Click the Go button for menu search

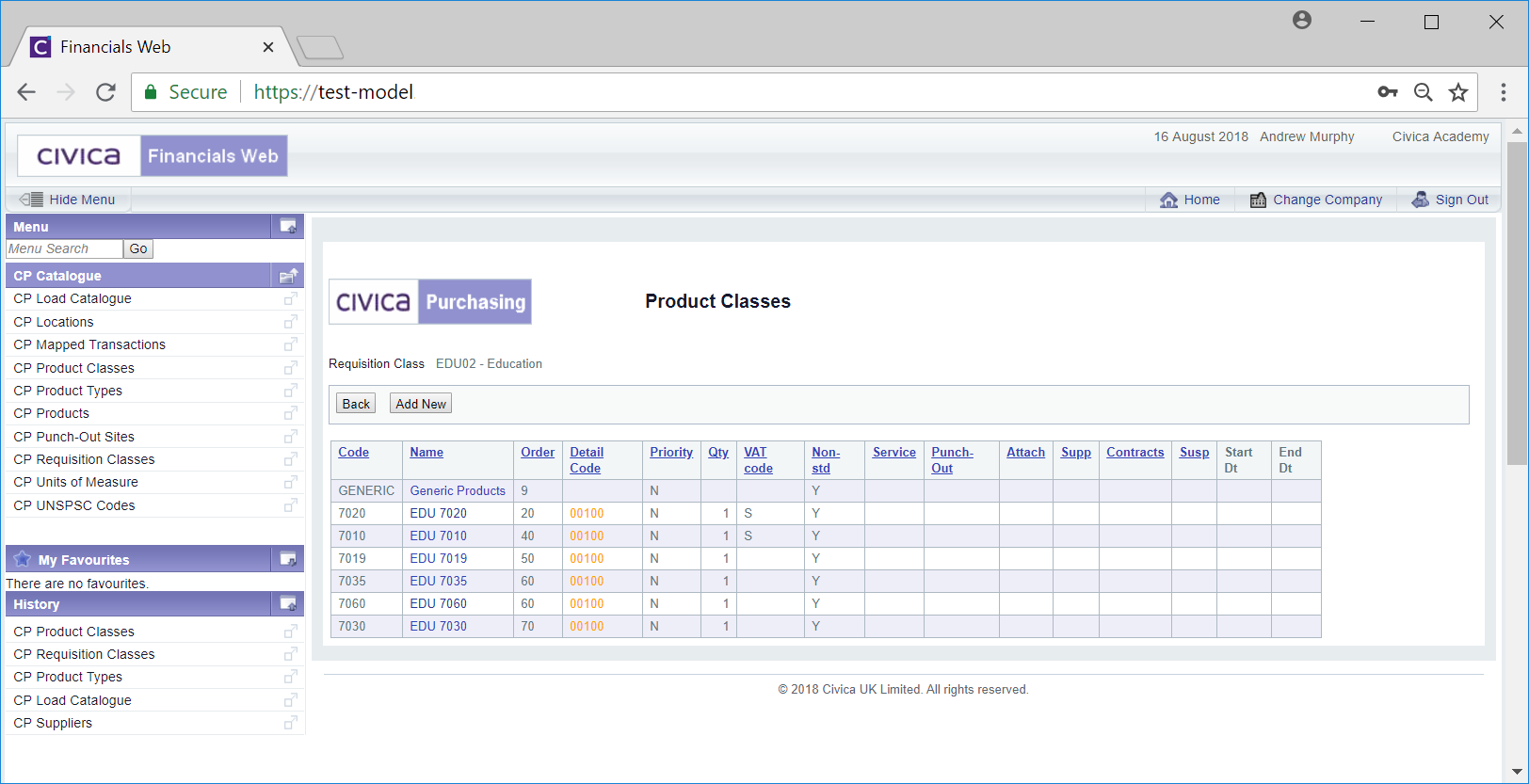pyautogui.click(x=138, y=248)
